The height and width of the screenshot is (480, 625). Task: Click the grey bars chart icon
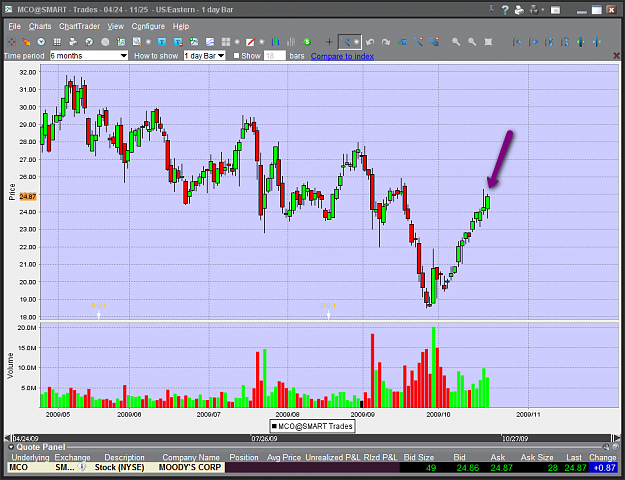(x=291, y=42)
